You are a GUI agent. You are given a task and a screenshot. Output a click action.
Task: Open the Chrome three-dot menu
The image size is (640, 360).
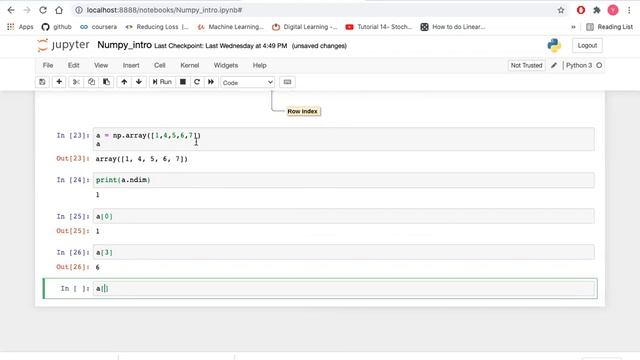click(x=629, y=10)
